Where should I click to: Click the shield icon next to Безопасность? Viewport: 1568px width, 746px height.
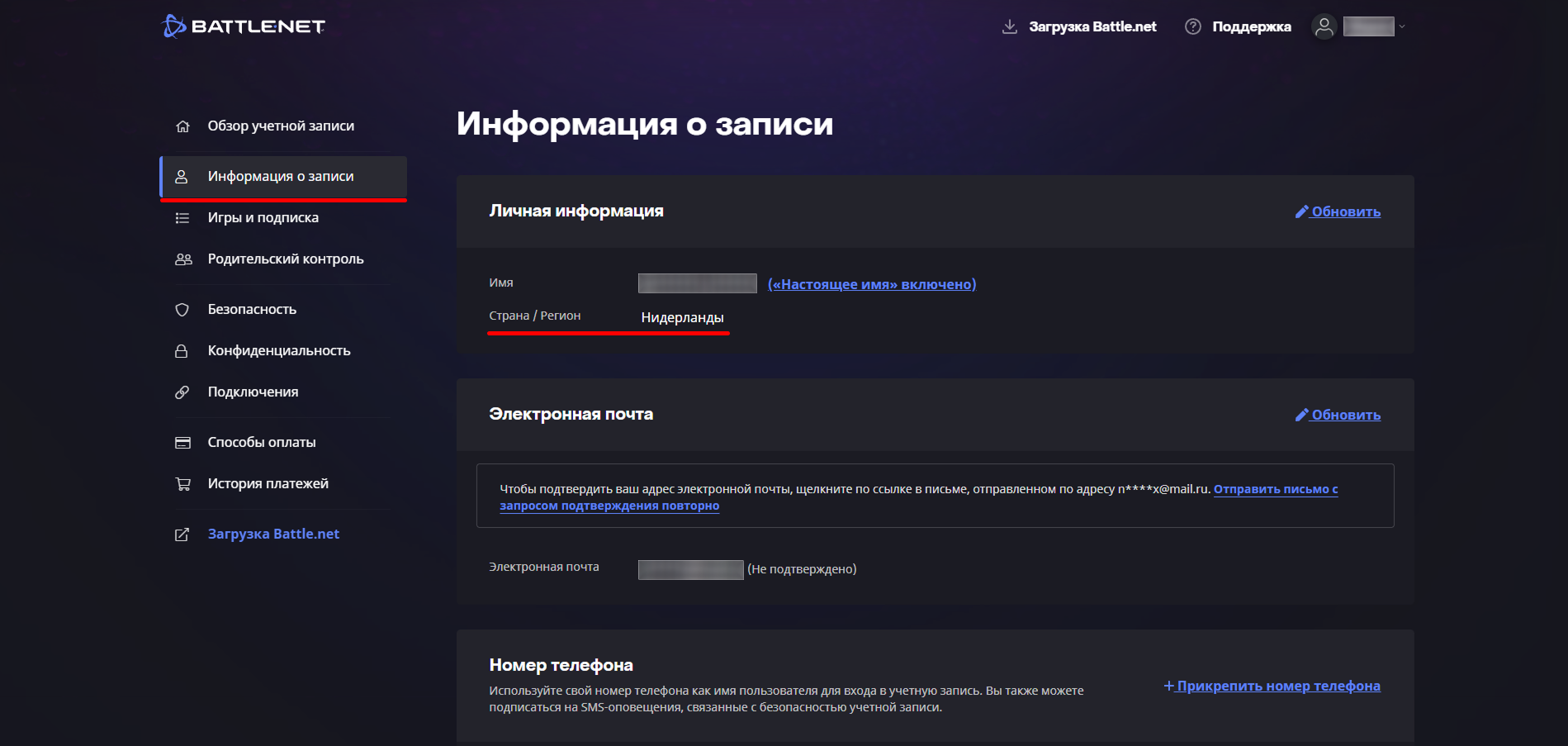coord(182,310)
